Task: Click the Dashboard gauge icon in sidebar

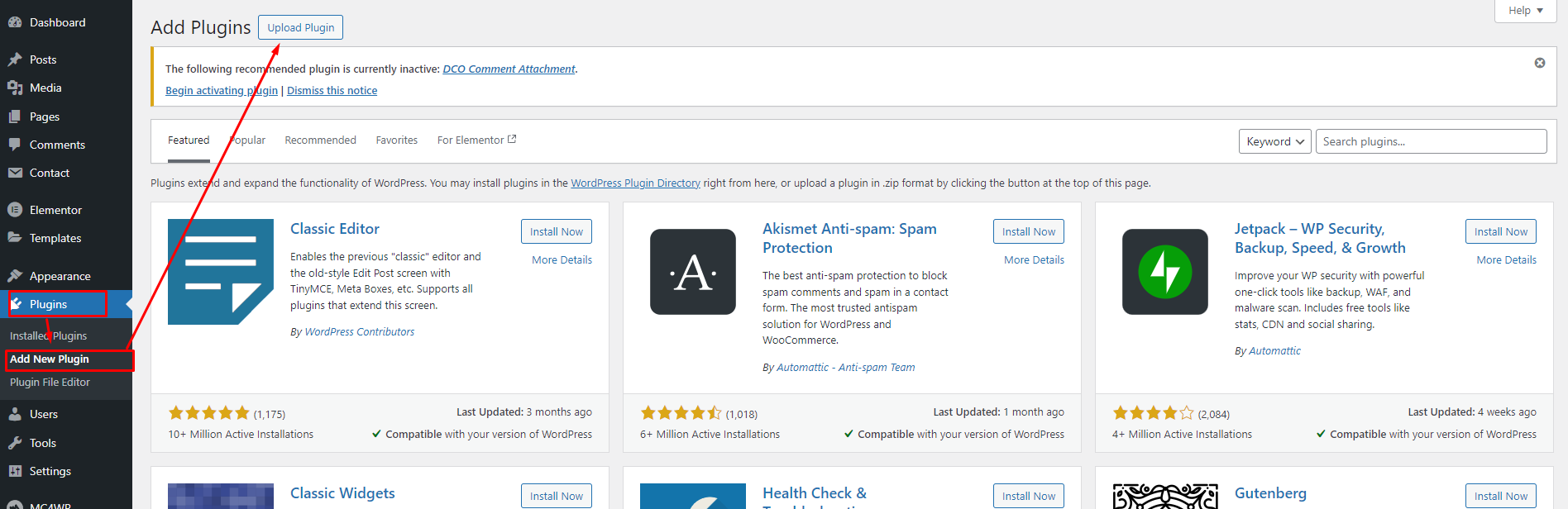Action: click(x=15, y=22)
